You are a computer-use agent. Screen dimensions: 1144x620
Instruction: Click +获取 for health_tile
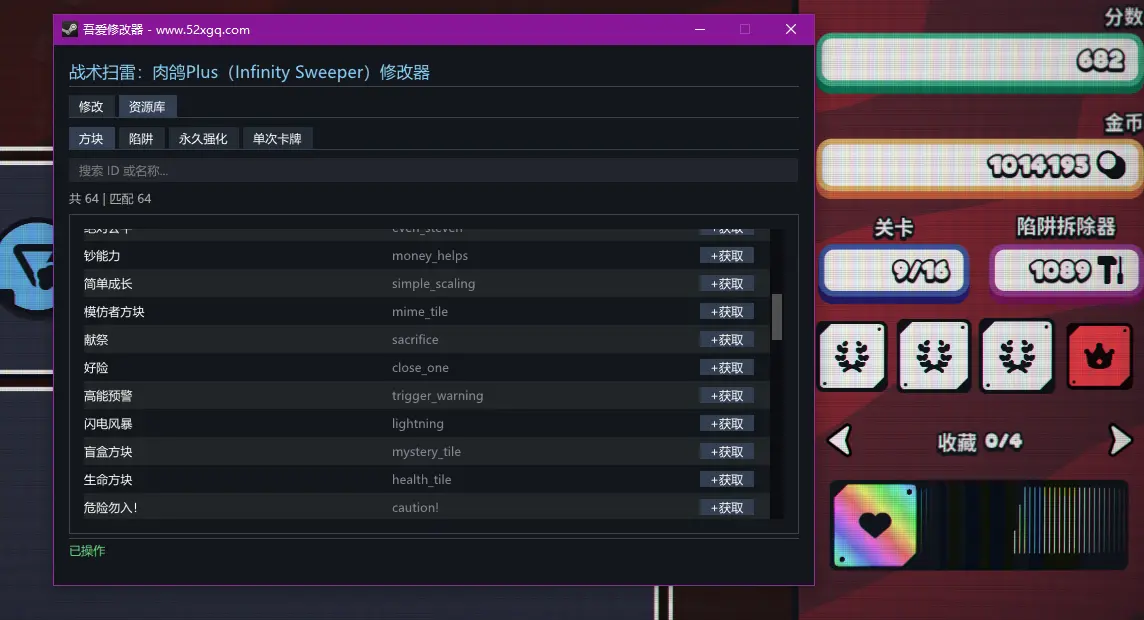click(x=727, y=480)
